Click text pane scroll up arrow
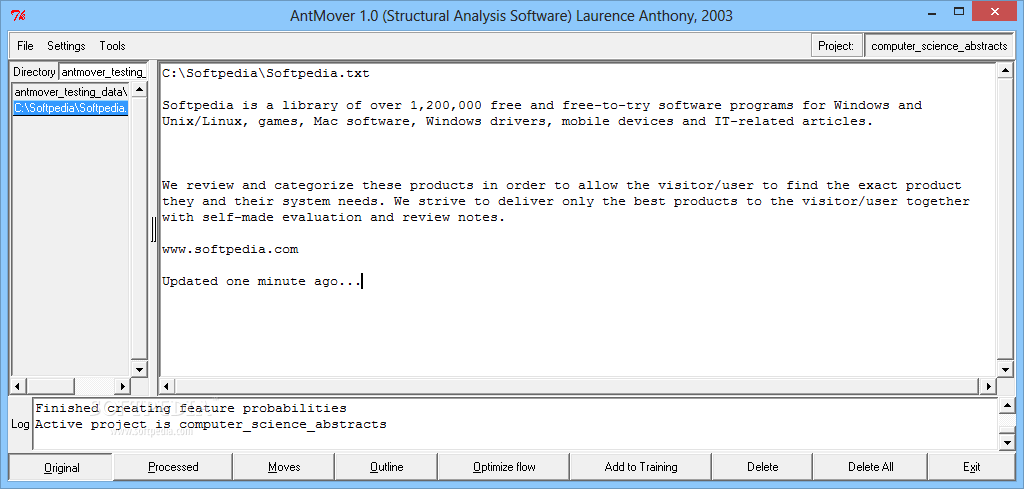 coord(1005,71)
